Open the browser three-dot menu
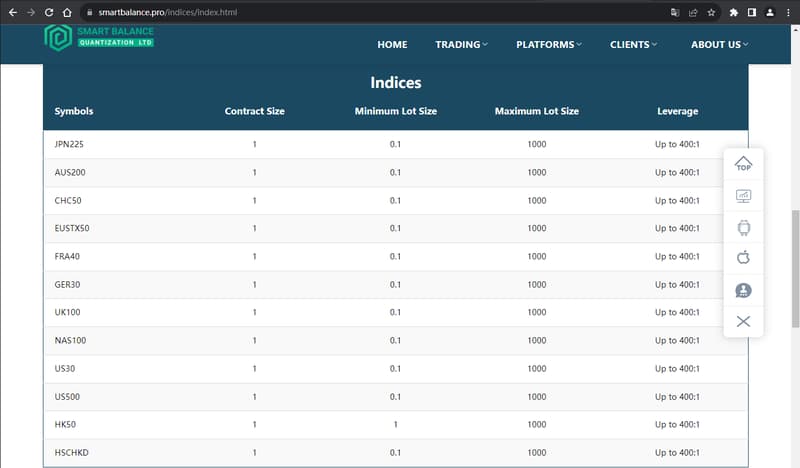 tap(788, 12)
